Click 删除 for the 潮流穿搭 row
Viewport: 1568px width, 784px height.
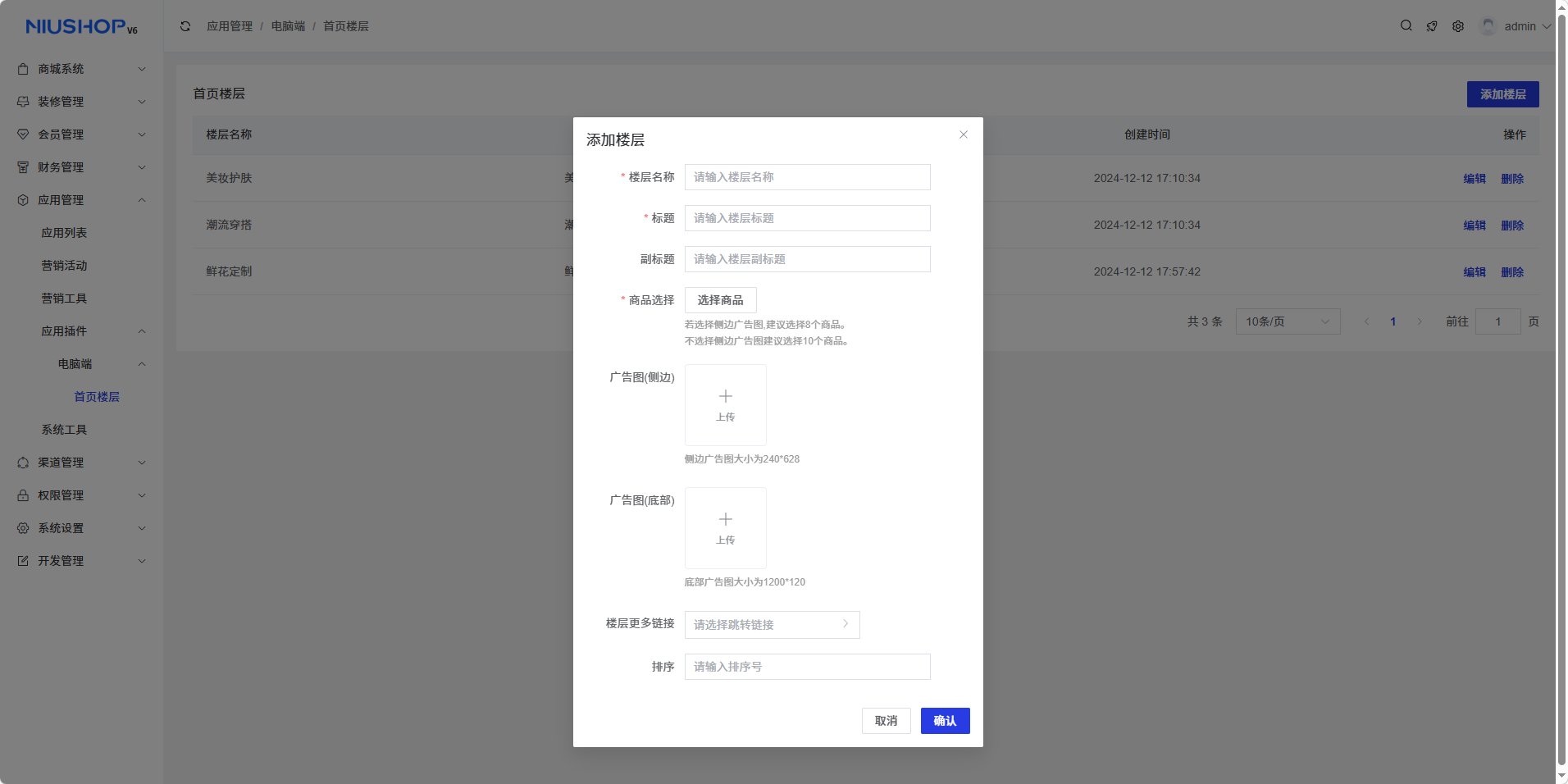(x=1512, y=226)
